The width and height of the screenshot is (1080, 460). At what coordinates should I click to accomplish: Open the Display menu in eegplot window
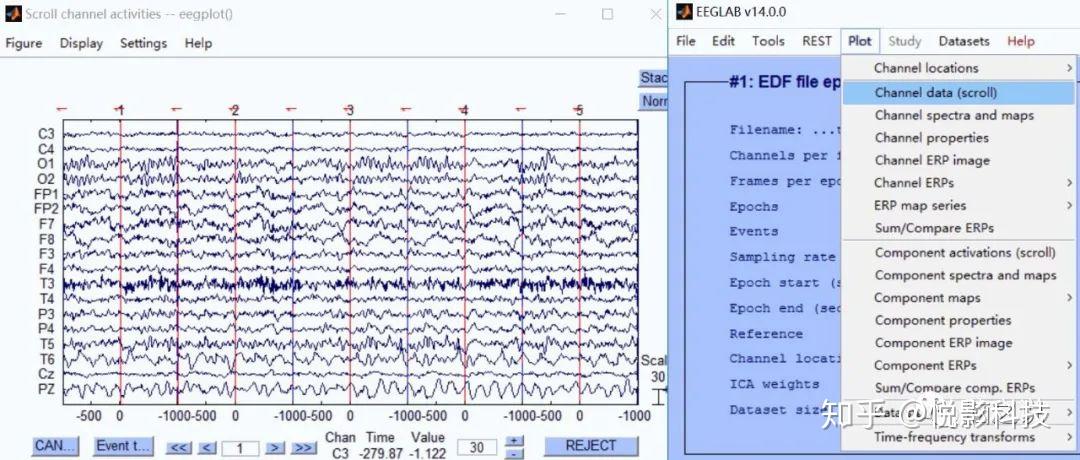(81, 43)
